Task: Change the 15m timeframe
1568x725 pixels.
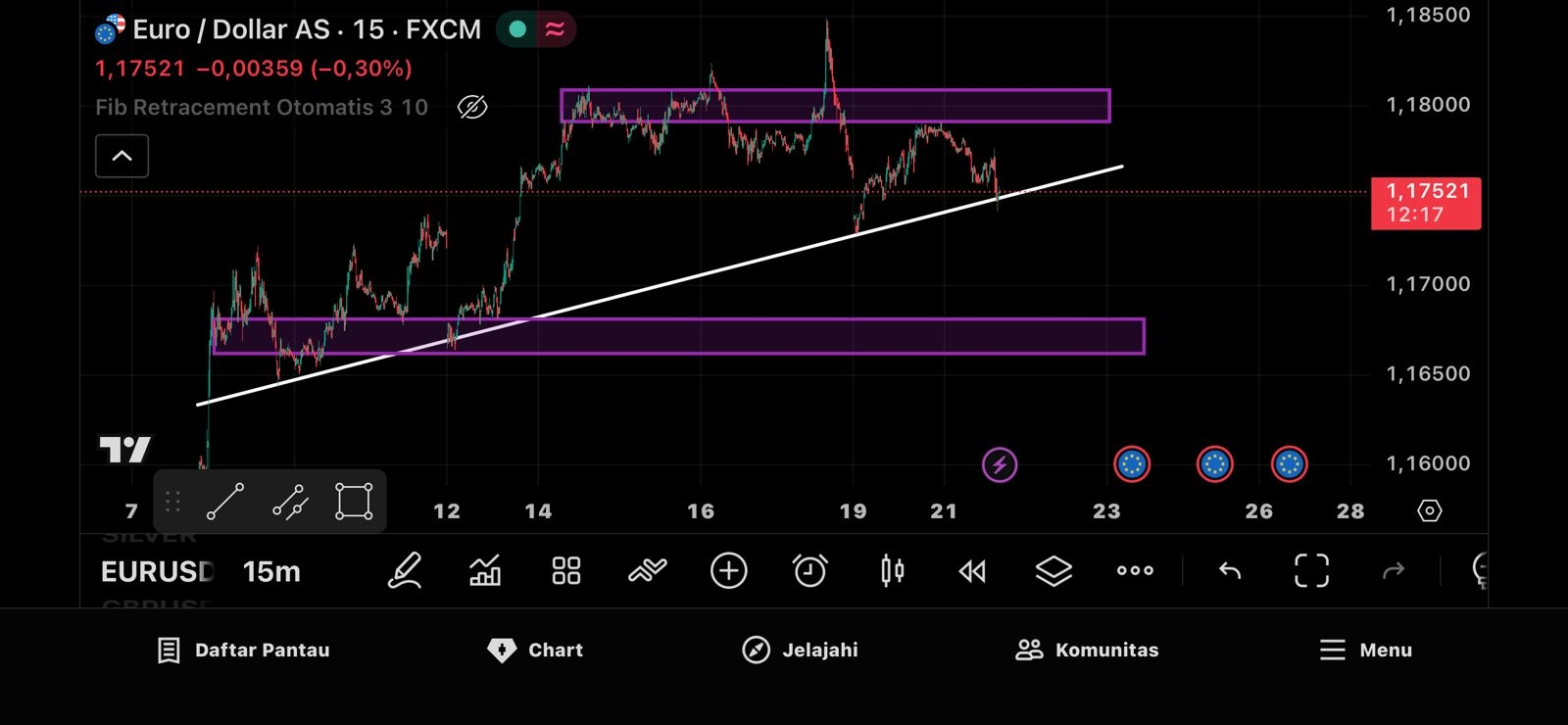Action: coord(271,571)
